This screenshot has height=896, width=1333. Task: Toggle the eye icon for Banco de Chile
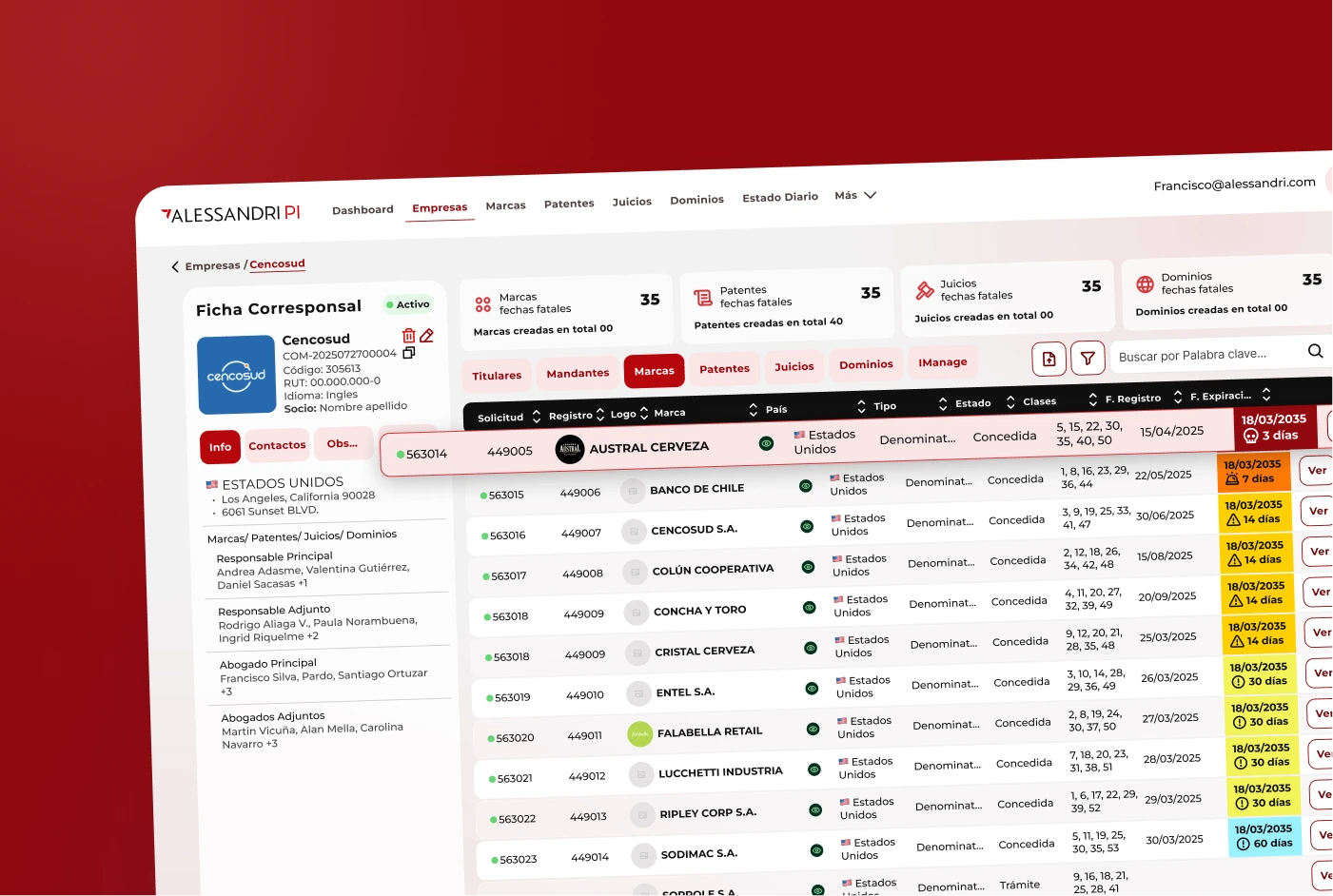805,485
